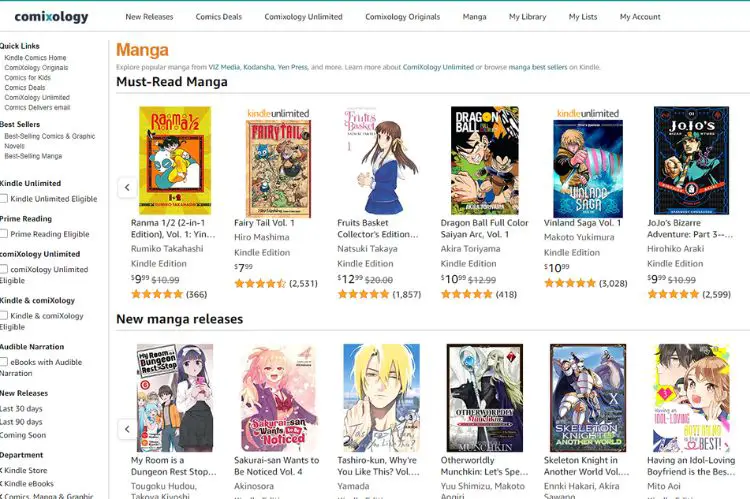
Task: Open the Fairy Tail Vol. 1 cover
Action: click(x=278, y=168)
